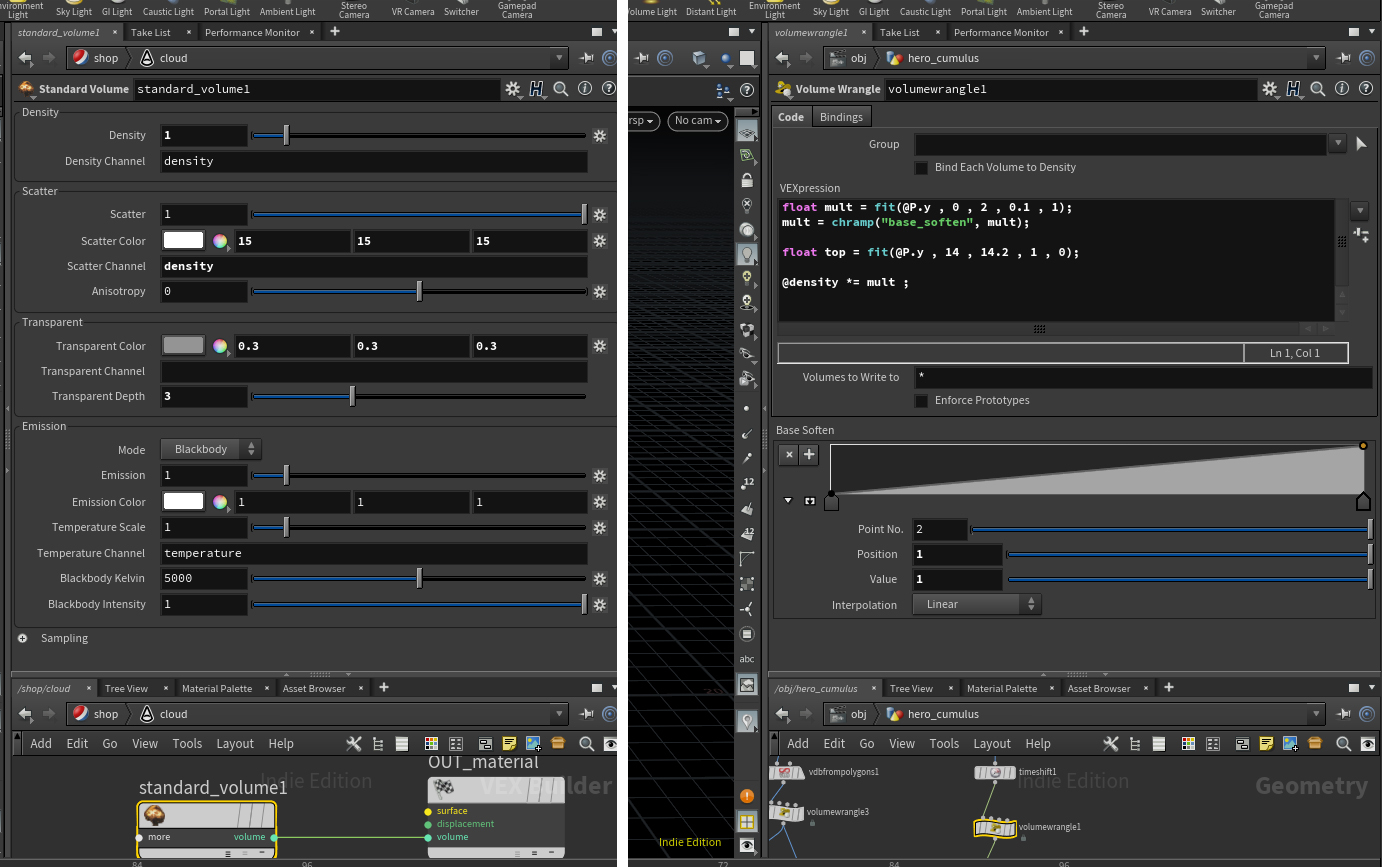Image resolution: width=1382 pixels, height=867 pixels.
Task: Open help icon for Volume Wrangle node
Action: 1366,89
